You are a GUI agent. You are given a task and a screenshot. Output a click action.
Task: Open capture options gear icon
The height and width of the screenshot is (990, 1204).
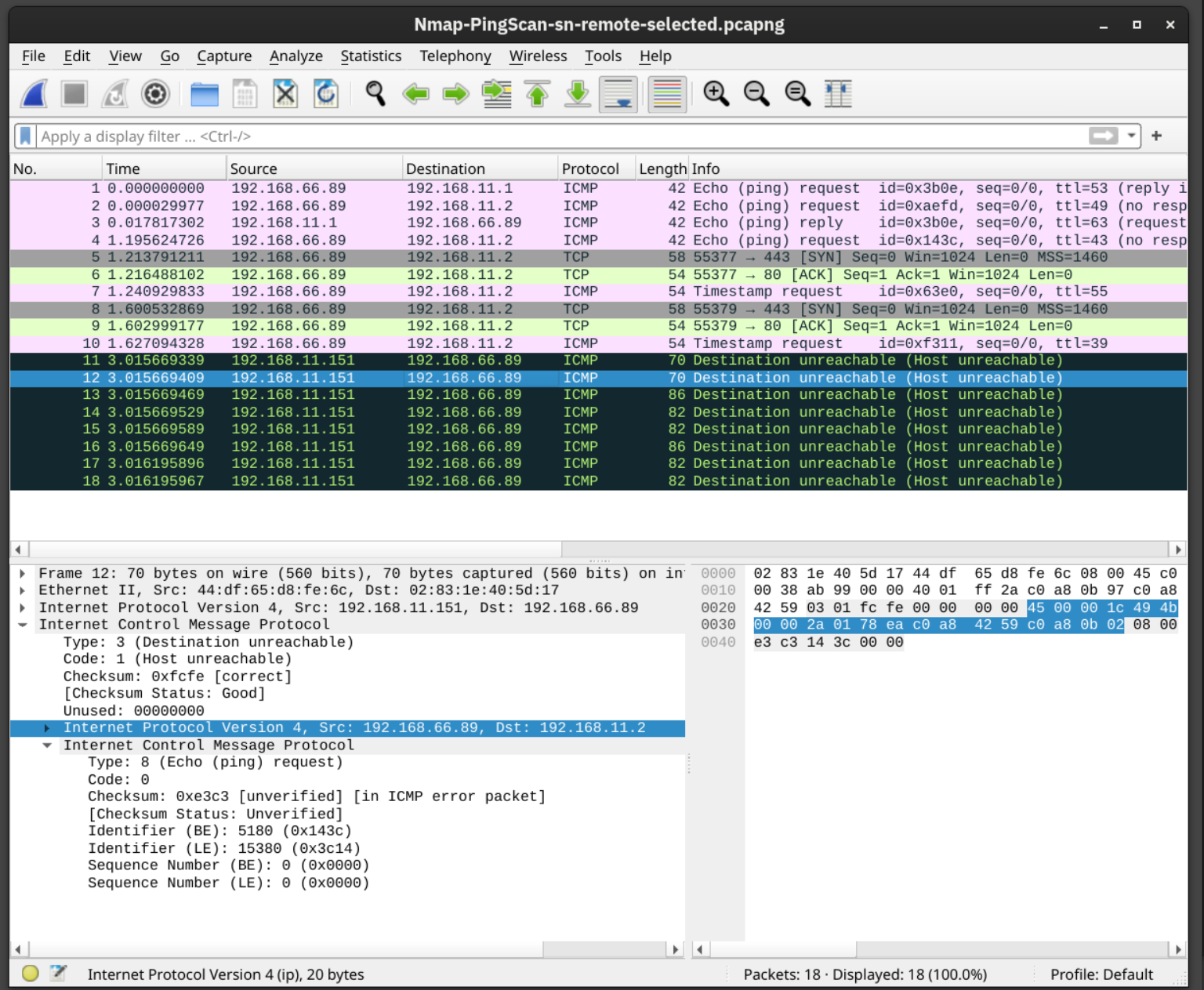[x=155, y=94]
